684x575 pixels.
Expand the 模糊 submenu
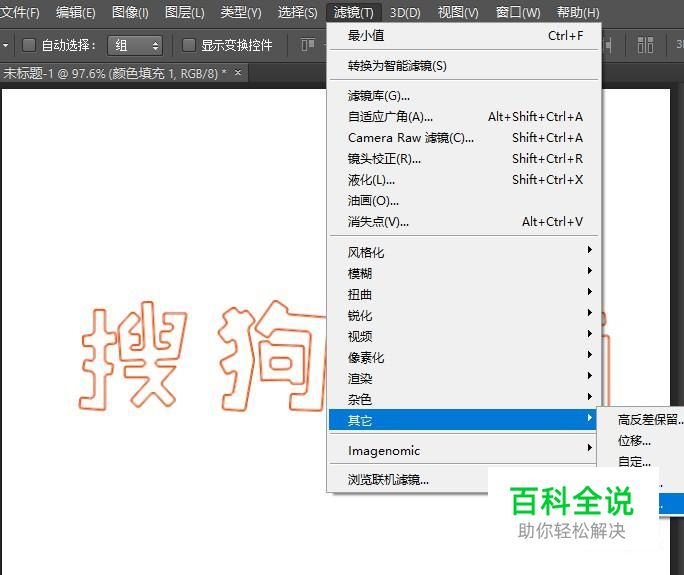click(464, 273)
